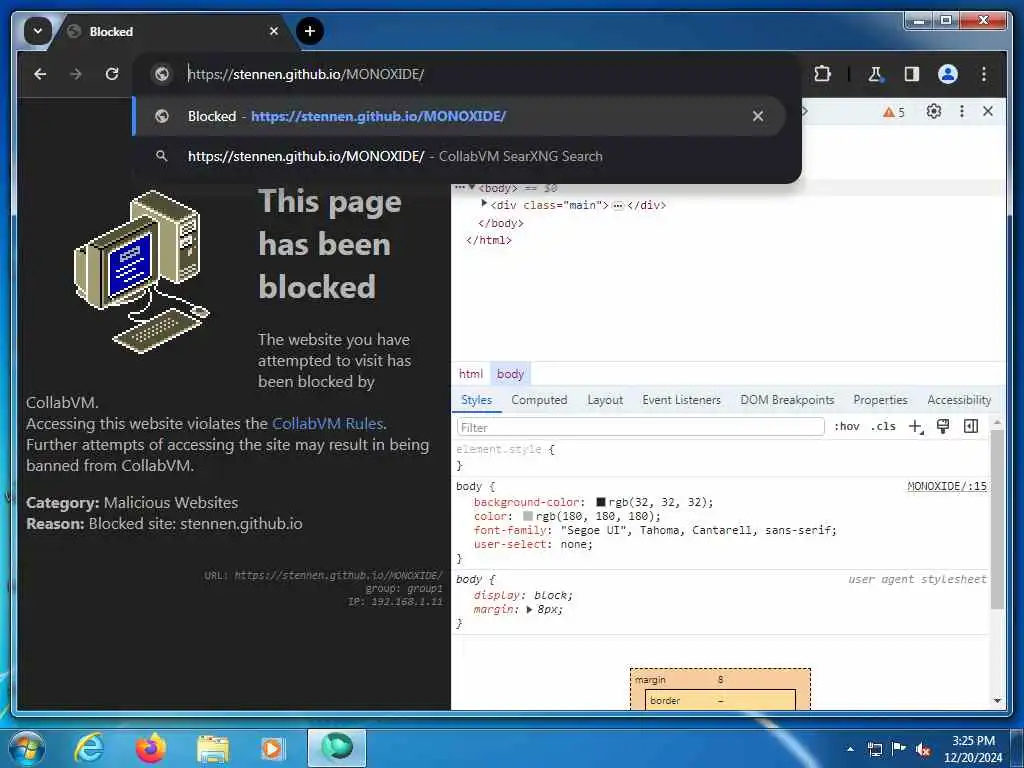The width and height of the screenshot is (1024, 768).
Task: Open the tab search dropdown chevron
Action: click(38, 31)
